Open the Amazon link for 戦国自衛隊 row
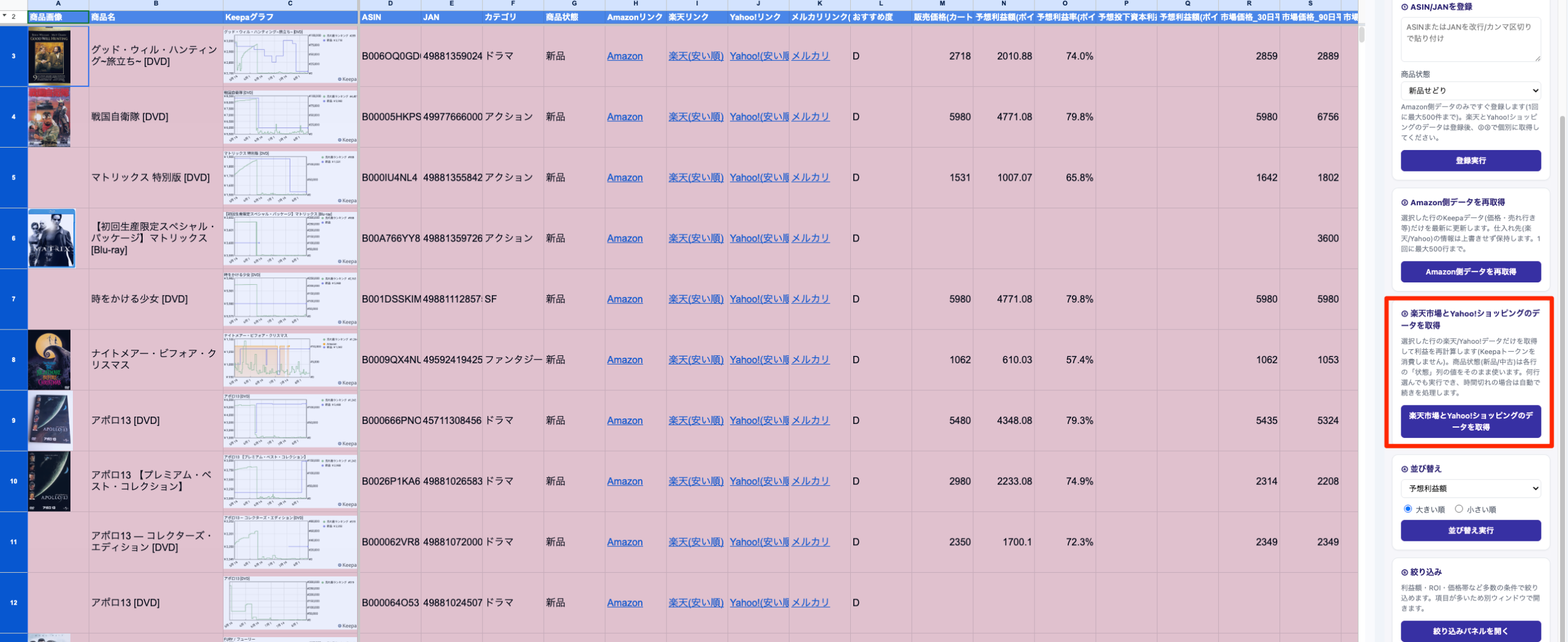Image resolution: width=1568 pixels, height=642 pixels. point(625,117)
